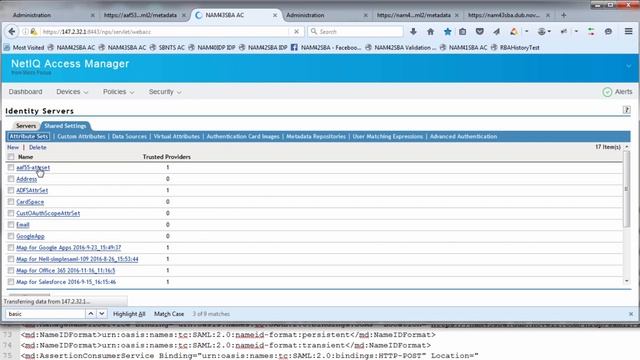640x360 pixels.
Task: Check the CustOAuthScopeAttrSet row checkbox
Action: (11, 213)
